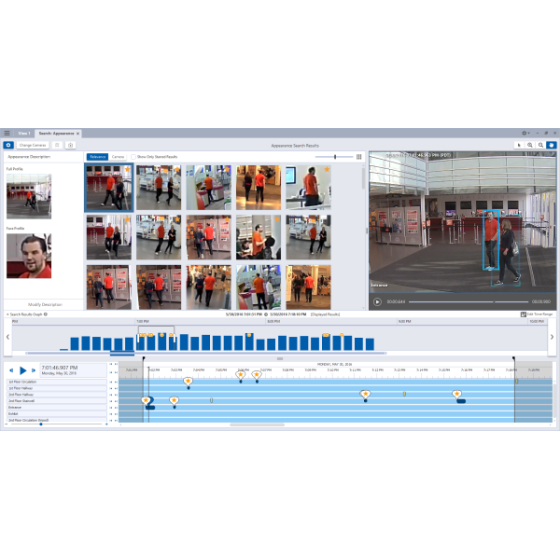Image resolution: width=560 pixels, height=560 pixels.
Task: Seek on the video preview progress bar
Action: 469,302
